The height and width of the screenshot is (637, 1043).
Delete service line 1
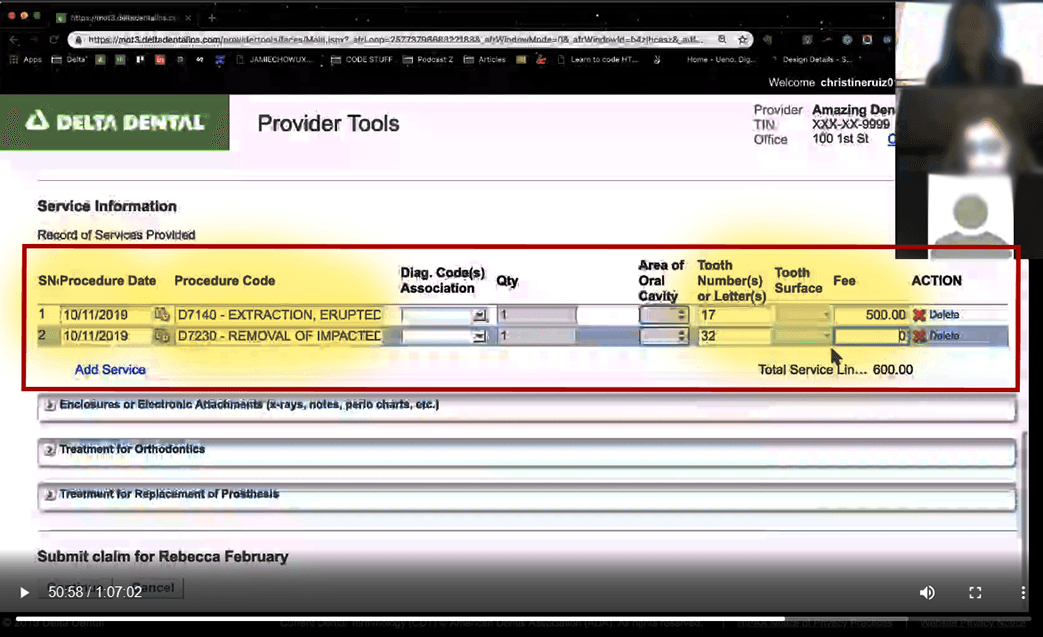937,315
